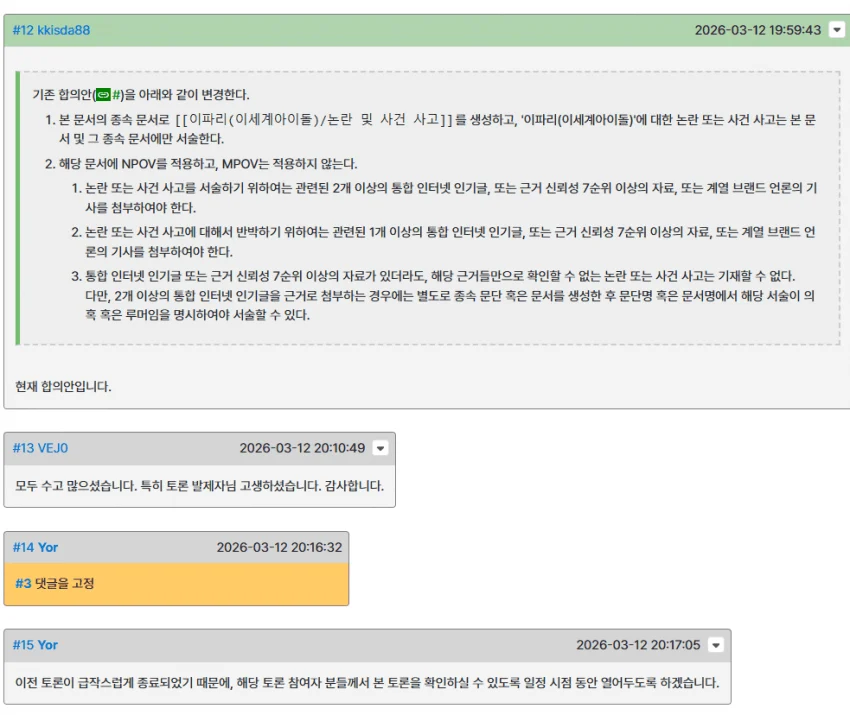
Task: Click comment number #15 anchor
Action: (23, 645)
